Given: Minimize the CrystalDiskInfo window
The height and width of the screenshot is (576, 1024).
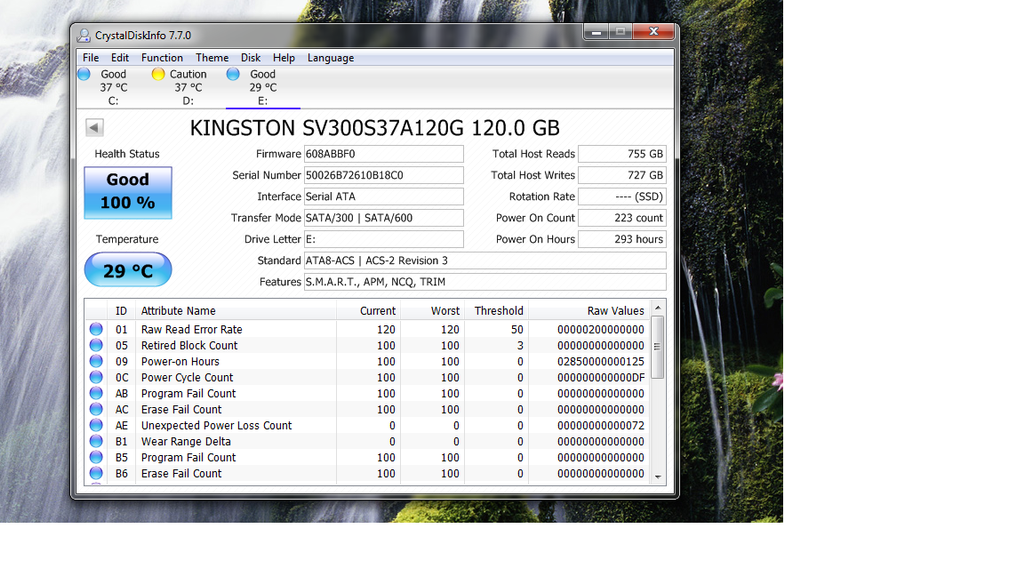Looking at the screenshot, I should click(x=596, y=32).
